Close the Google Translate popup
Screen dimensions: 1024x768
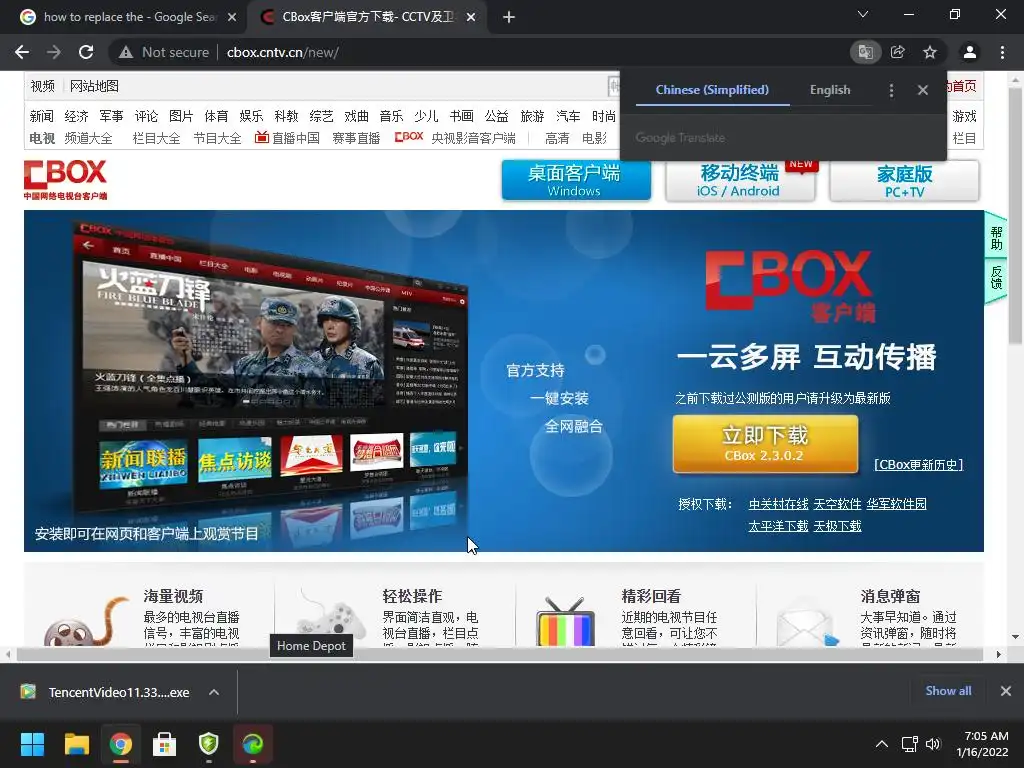click(x=923, y=90)
